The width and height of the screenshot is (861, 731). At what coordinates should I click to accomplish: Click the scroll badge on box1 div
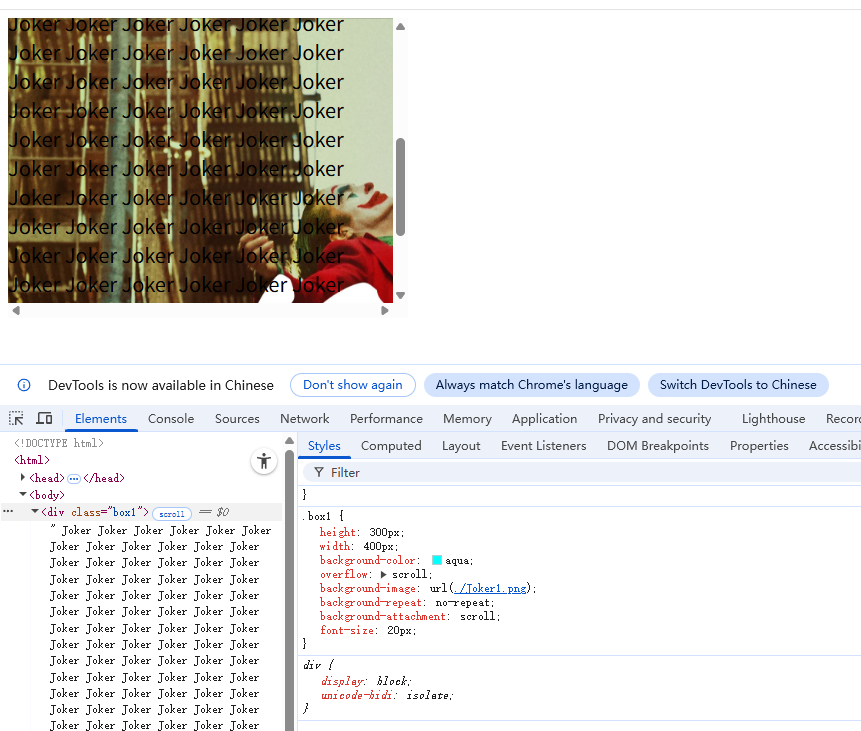click(172, 514)
